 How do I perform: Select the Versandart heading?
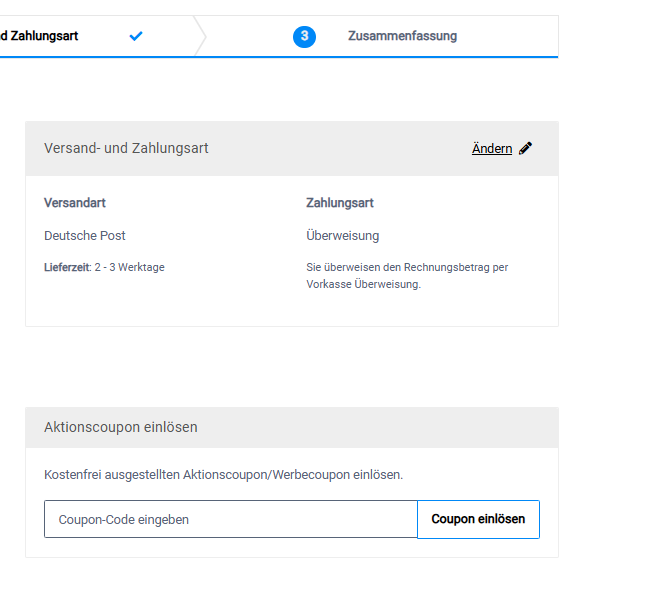(x=75, y=203)
